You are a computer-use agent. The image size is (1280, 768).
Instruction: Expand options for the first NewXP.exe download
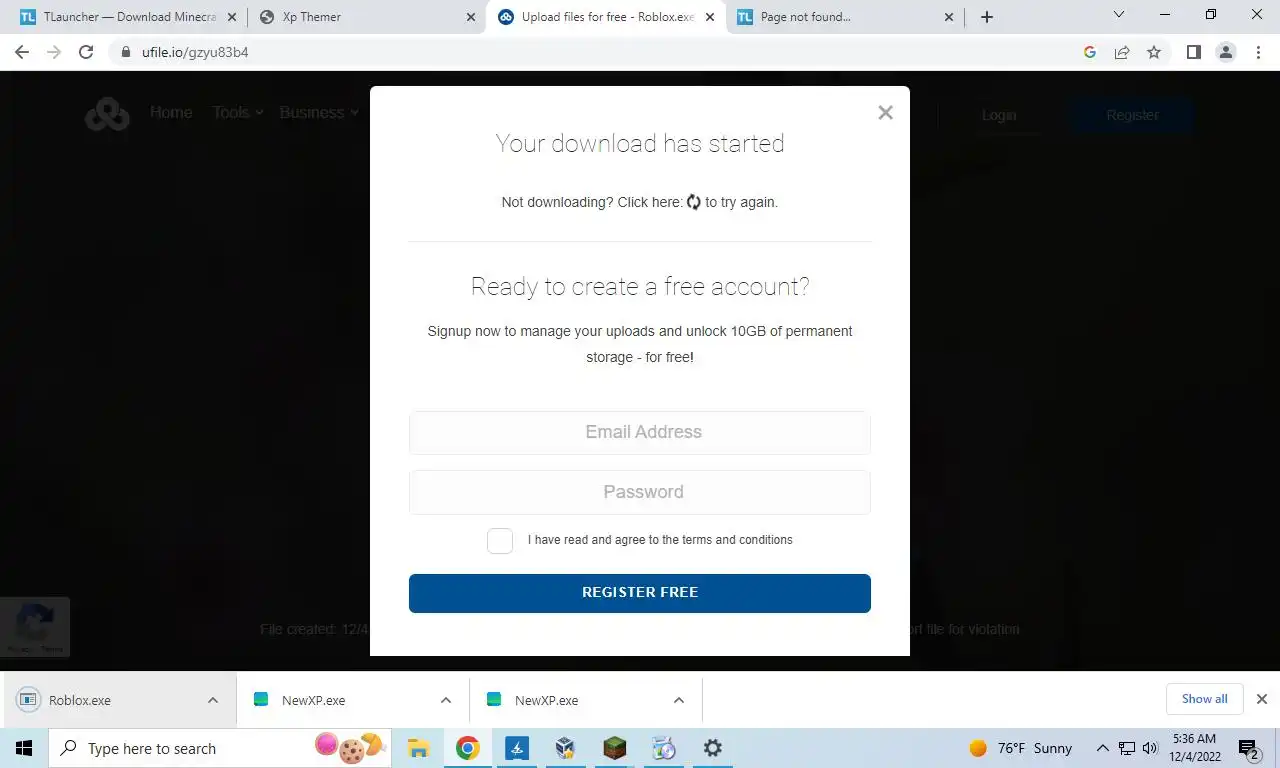point(446,700)
